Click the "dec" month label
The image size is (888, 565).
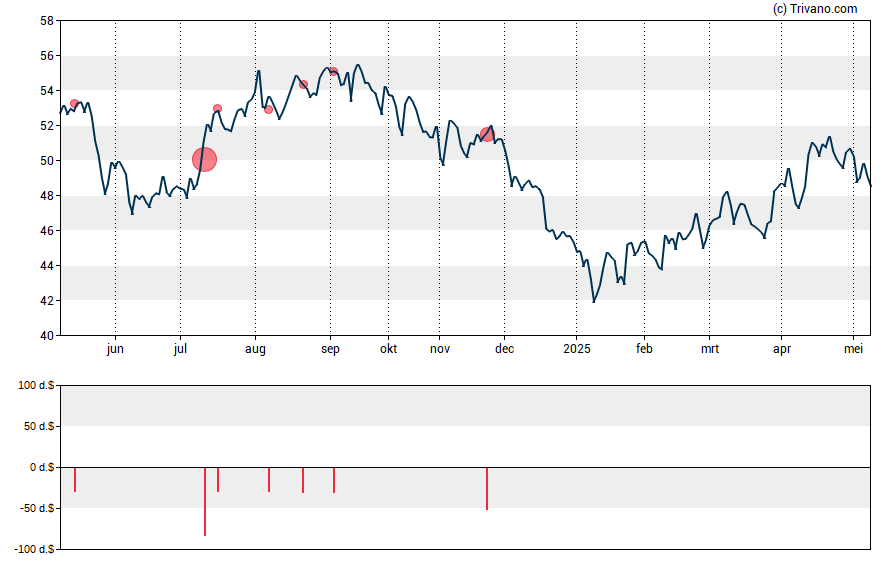coord(505,349)
